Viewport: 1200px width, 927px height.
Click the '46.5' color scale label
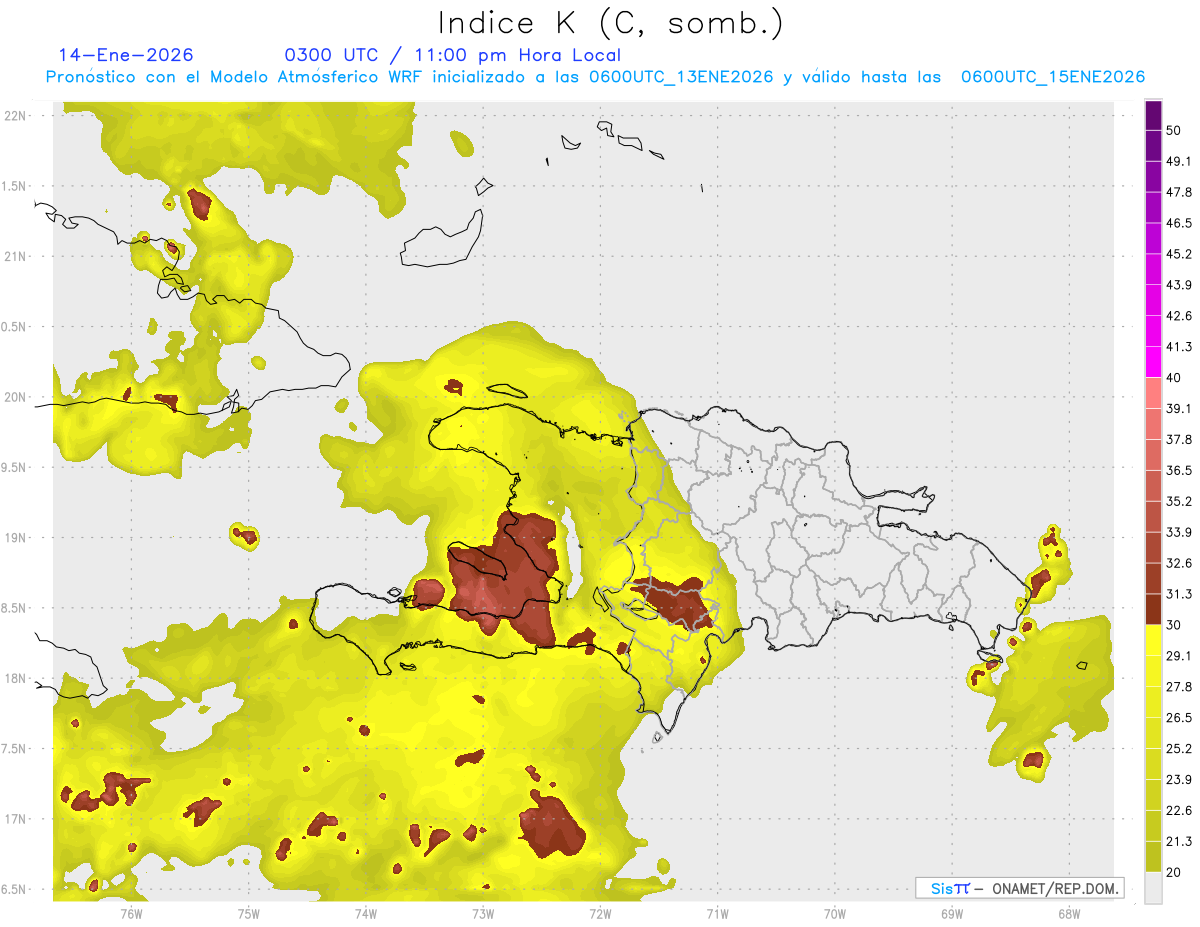(1179, 223)
